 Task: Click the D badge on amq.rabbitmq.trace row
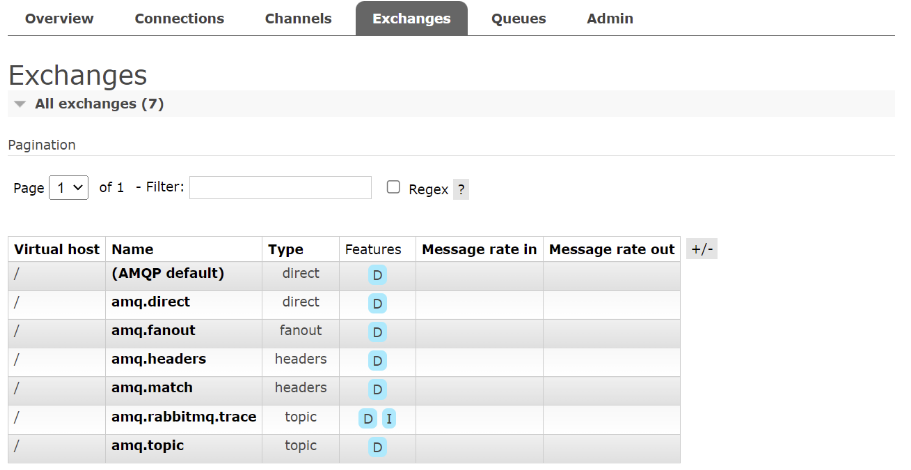368,418
